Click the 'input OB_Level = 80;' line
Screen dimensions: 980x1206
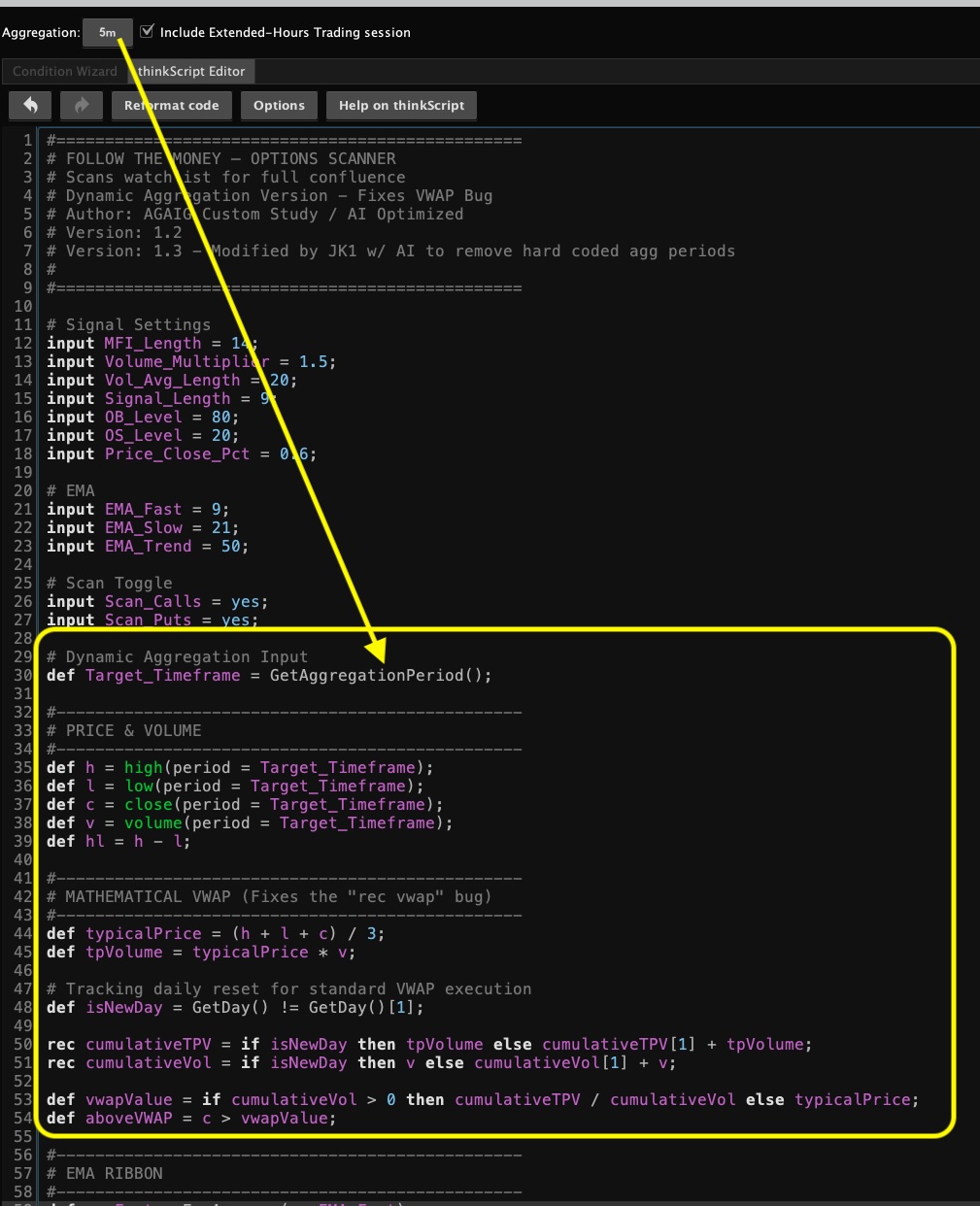click(x=143, y=418)
